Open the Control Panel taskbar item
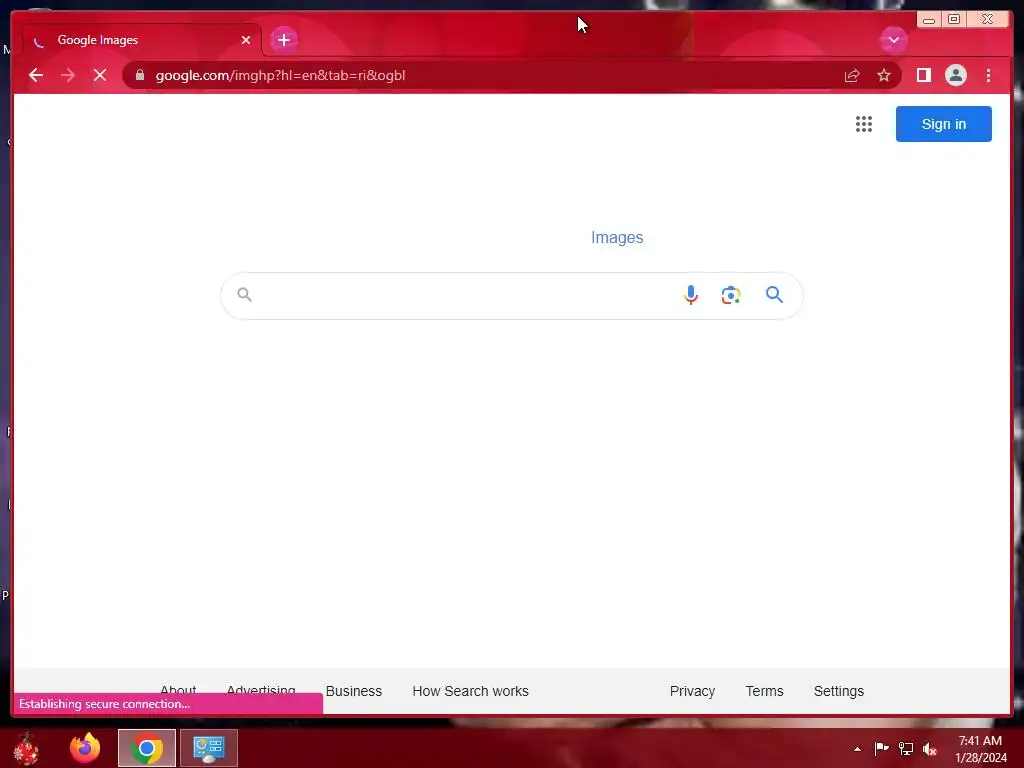This screenshot has width=1024, height=768. click(x=209, y=748)
